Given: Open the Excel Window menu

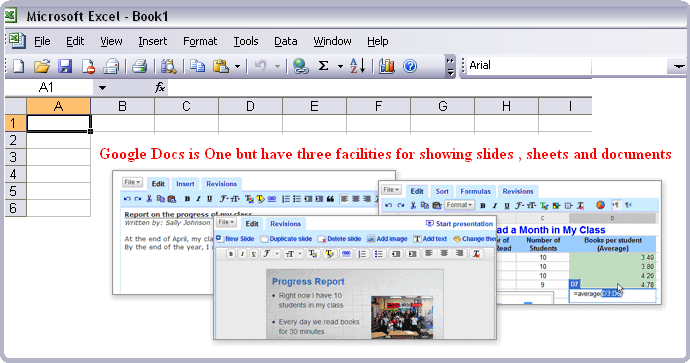Looking at the screenshot, I should pos(332,41).
